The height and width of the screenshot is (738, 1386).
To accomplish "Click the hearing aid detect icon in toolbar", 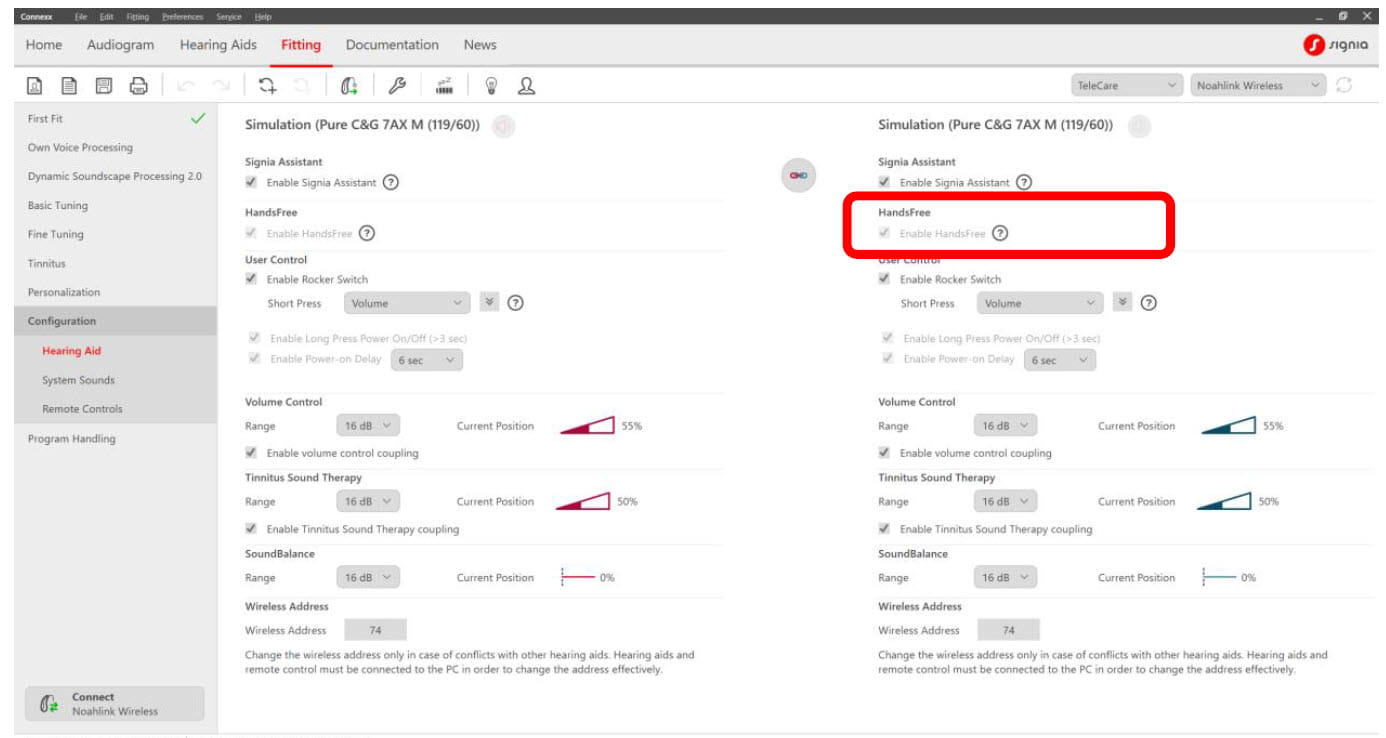I will tap(349, 86).
